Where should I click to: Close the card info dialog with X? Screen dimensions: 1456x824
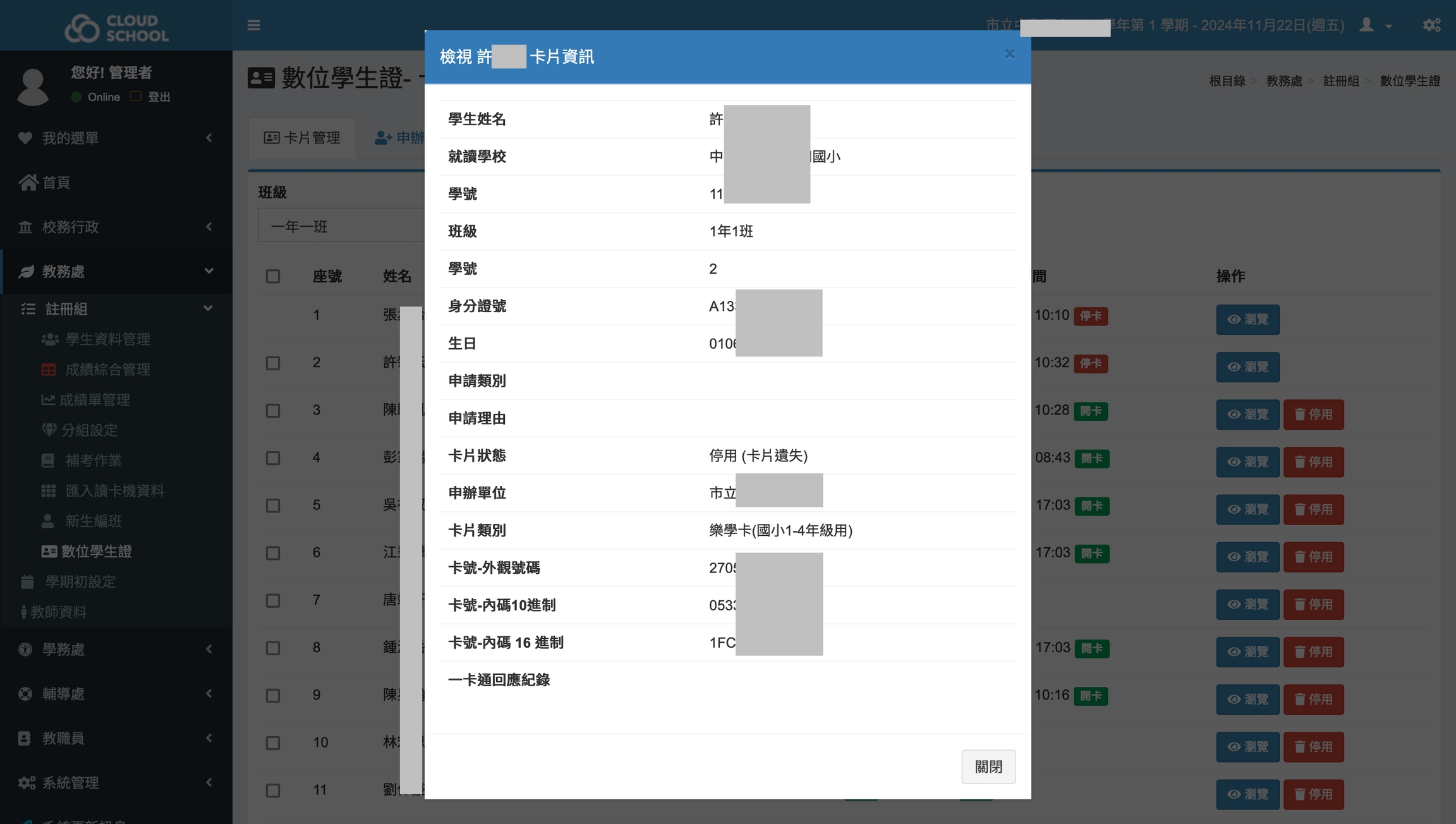(x=1009, y=54)
